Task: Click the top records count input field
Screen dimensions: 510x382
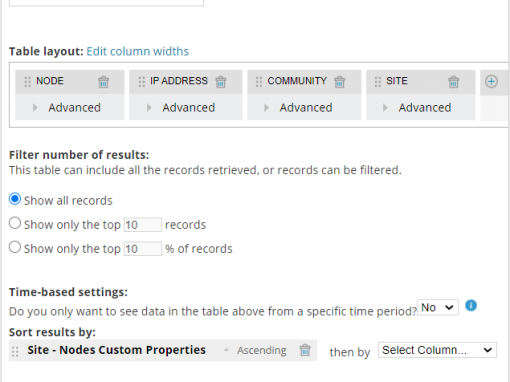Action: [143, 225]
